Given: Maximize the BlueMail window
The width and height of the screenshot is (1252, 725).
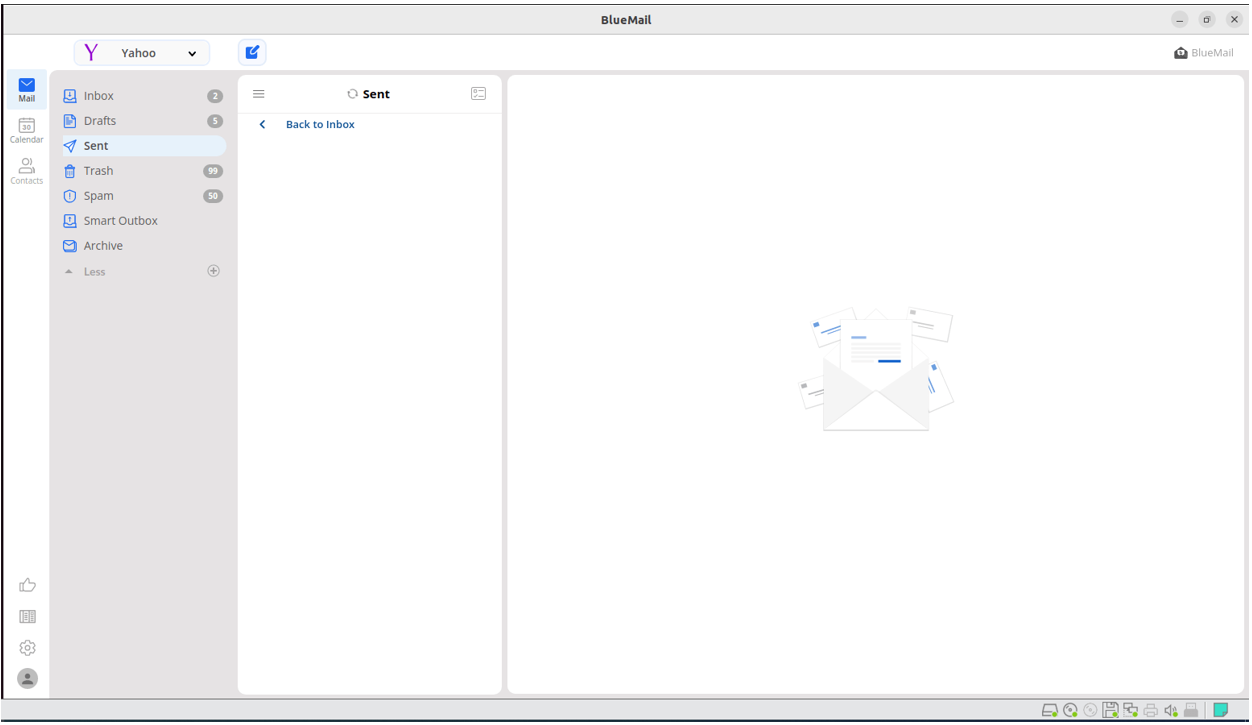Looking at the screenshot, I should (1207, 20).
